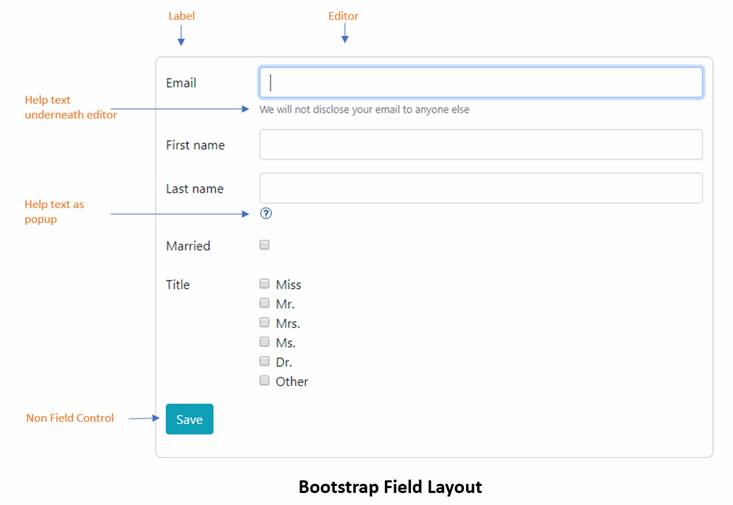Select the Mr. title checkbox
Screen dimensions: 733x505
click(265, 303)
